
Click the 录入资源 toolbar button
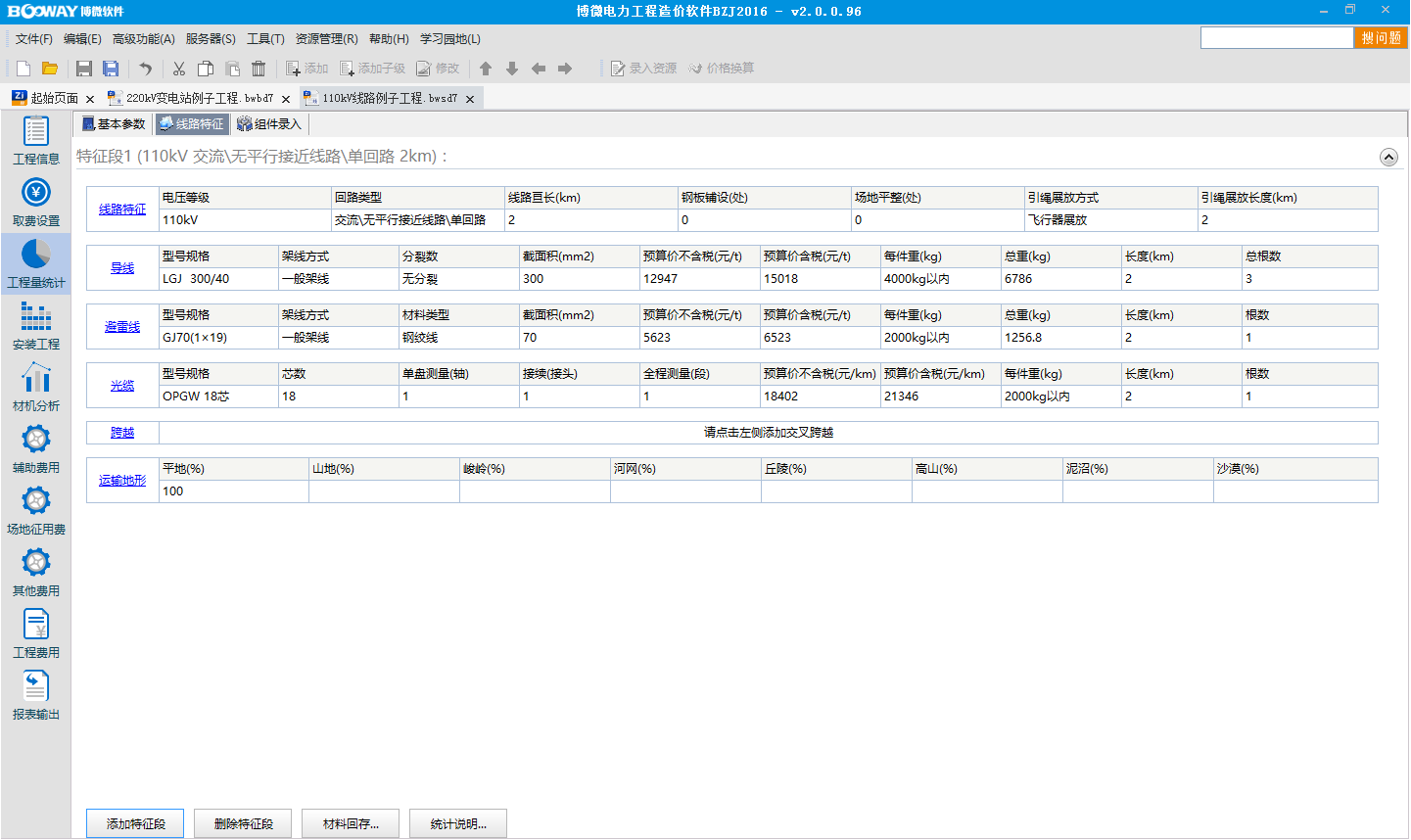(643, 69)
